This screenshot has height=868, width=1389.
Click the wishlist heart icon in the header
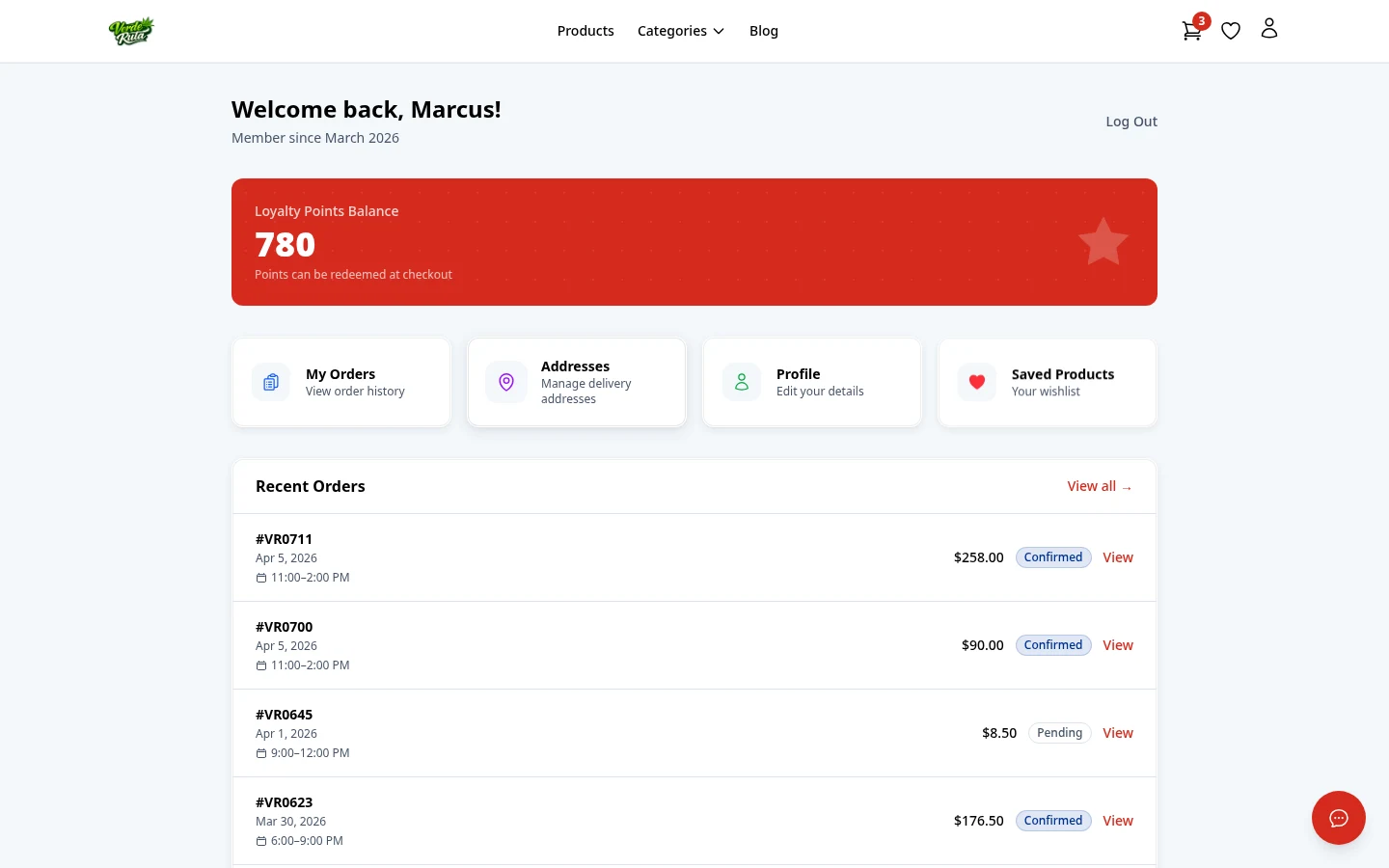pos(1231,30)
